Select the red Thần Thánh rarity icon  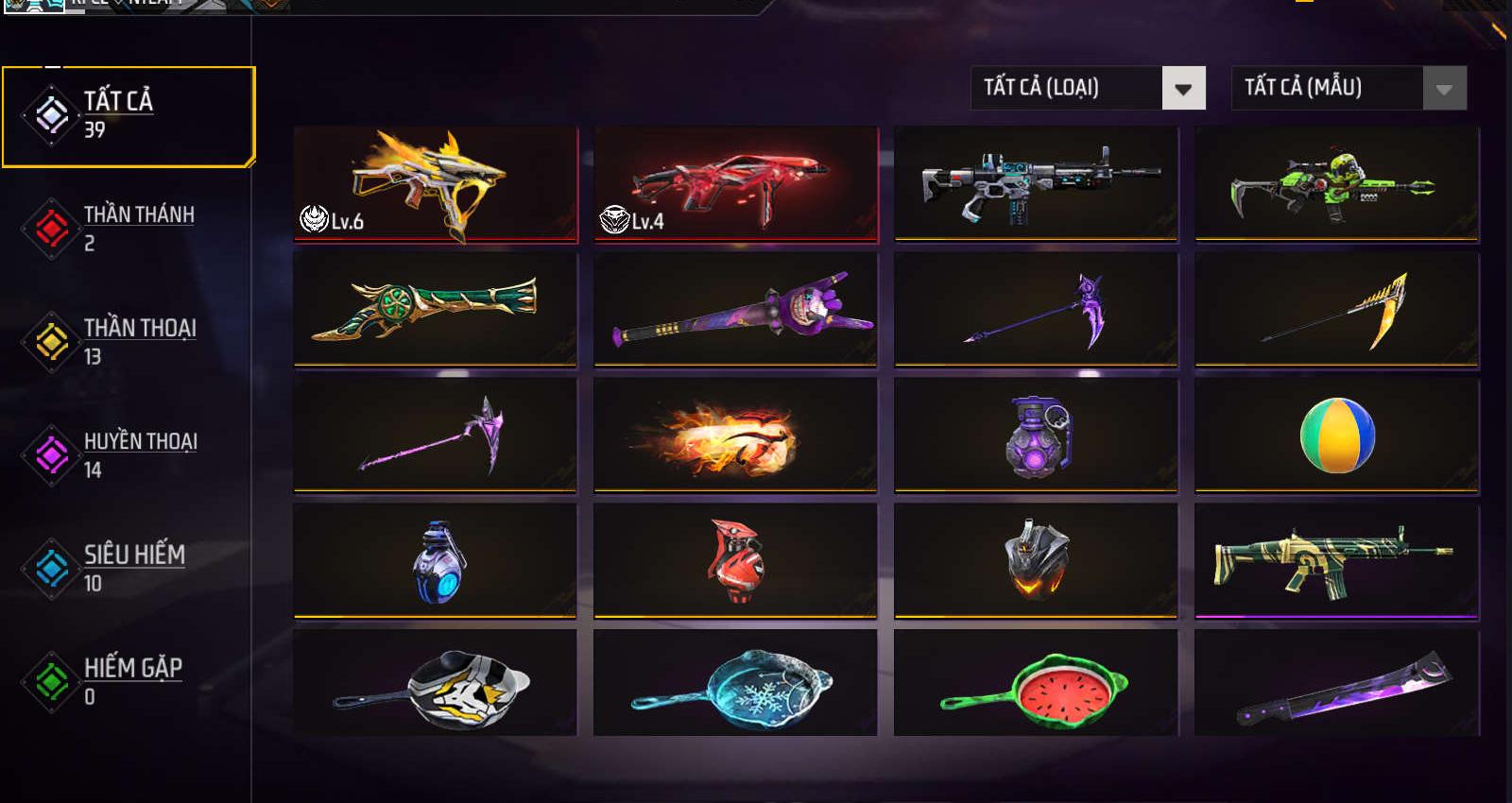(52, 228)
